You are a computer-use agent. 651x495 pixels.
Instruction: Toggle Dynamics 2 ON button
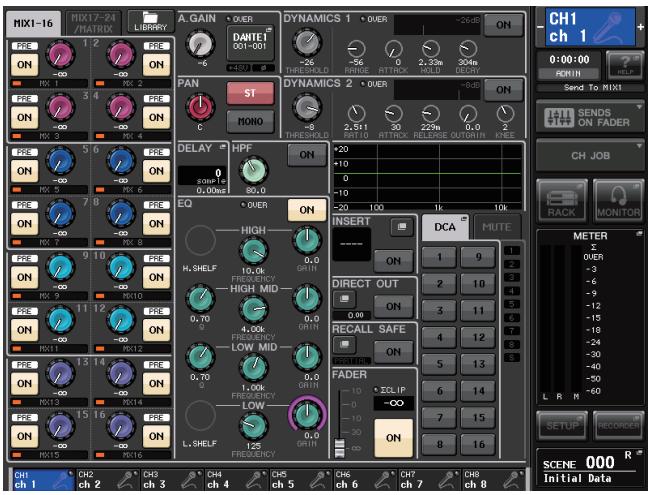(x=503, y=90)
